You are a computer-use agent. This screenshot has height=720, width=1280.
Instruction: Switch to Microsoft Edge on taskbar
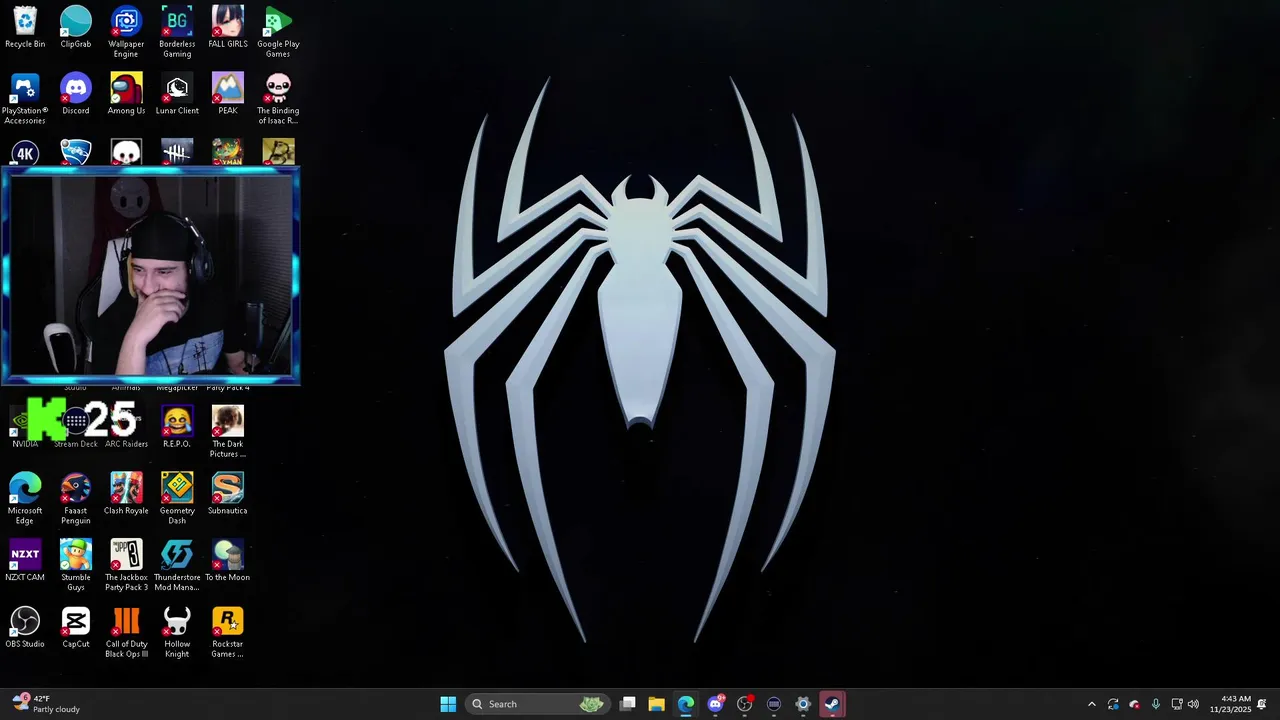click(x=686, y=704)
